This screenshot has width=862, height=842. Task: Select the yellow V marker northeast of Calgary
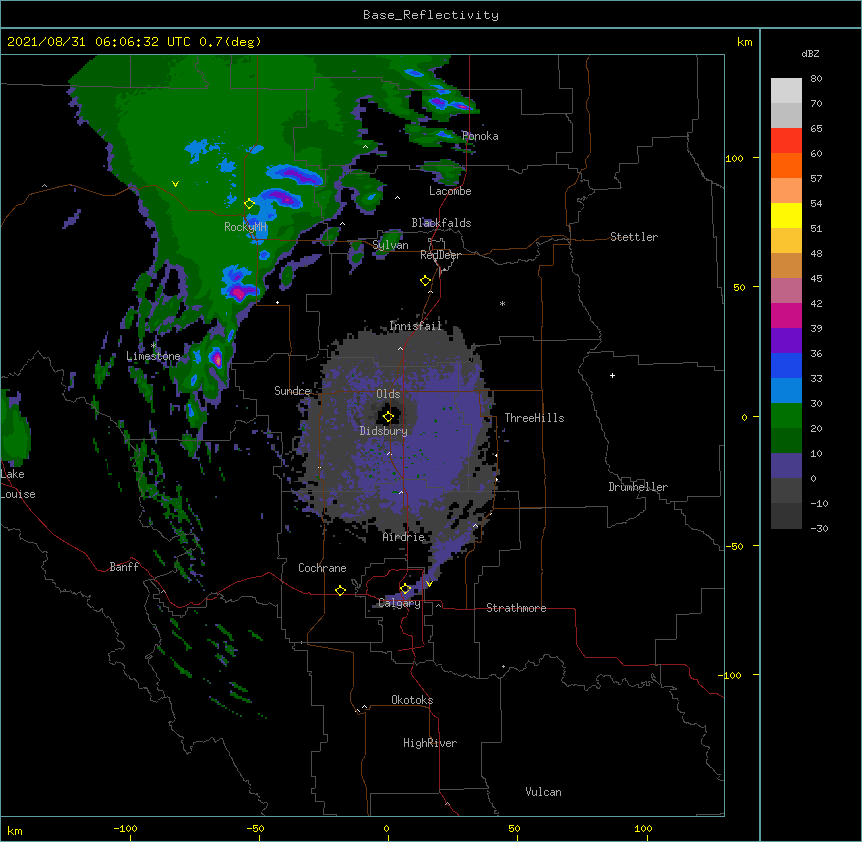coord(429,584)
